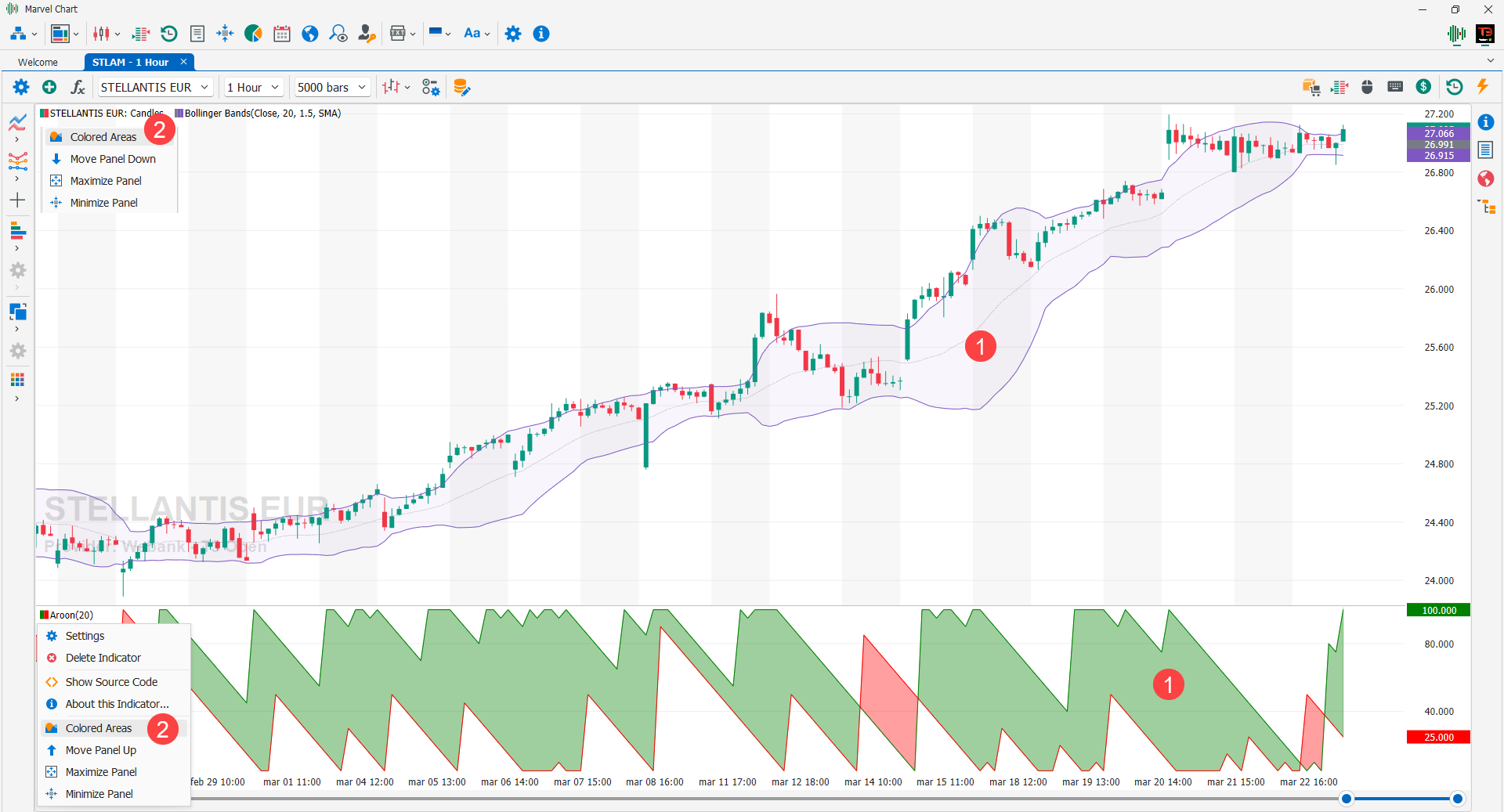Click the green plus add icon
The height and width of the screenshot is (812, 1504).
pos(49,87)
